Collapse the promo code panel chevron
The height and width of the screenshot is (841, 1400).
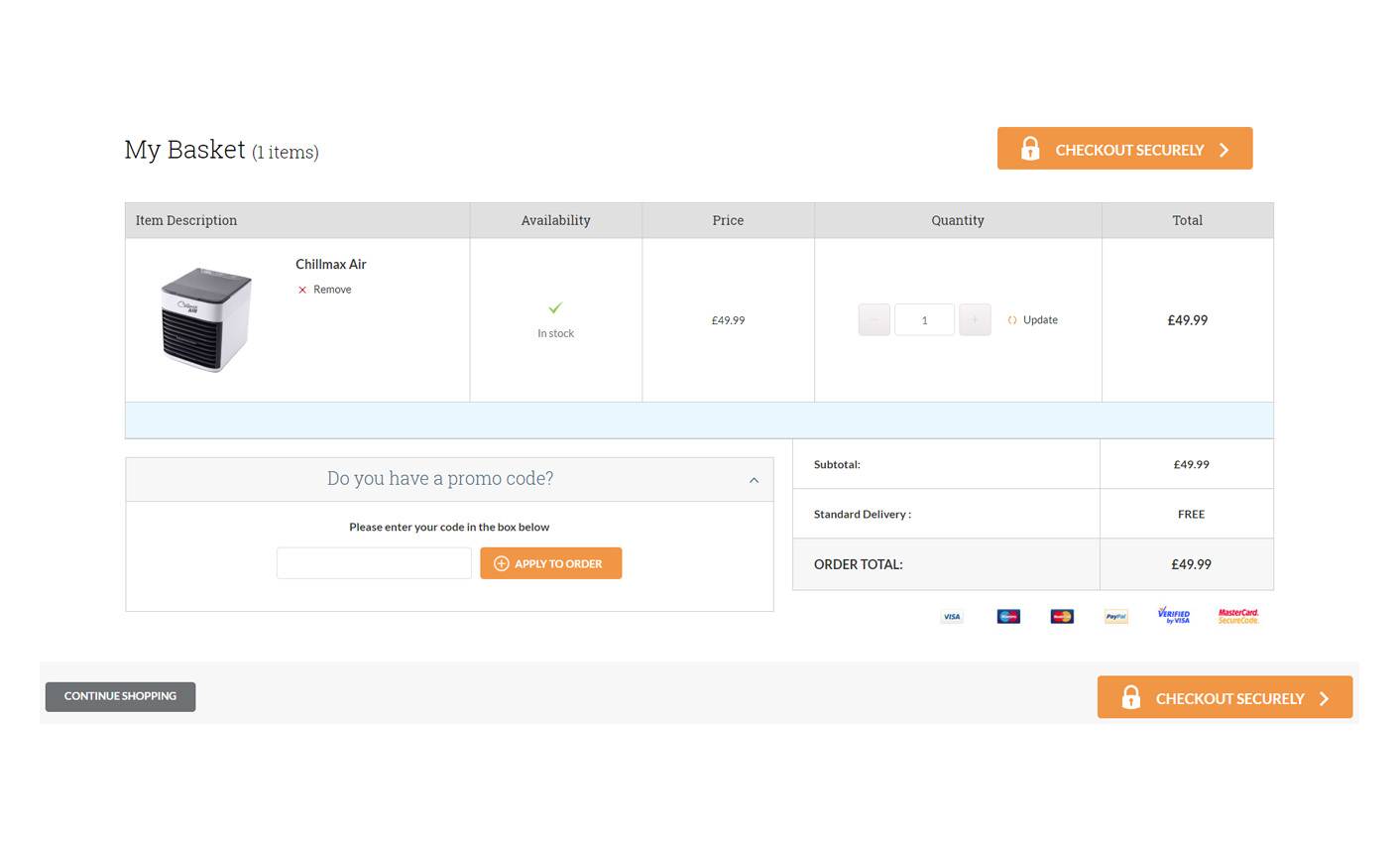click(x=754, y=479)
